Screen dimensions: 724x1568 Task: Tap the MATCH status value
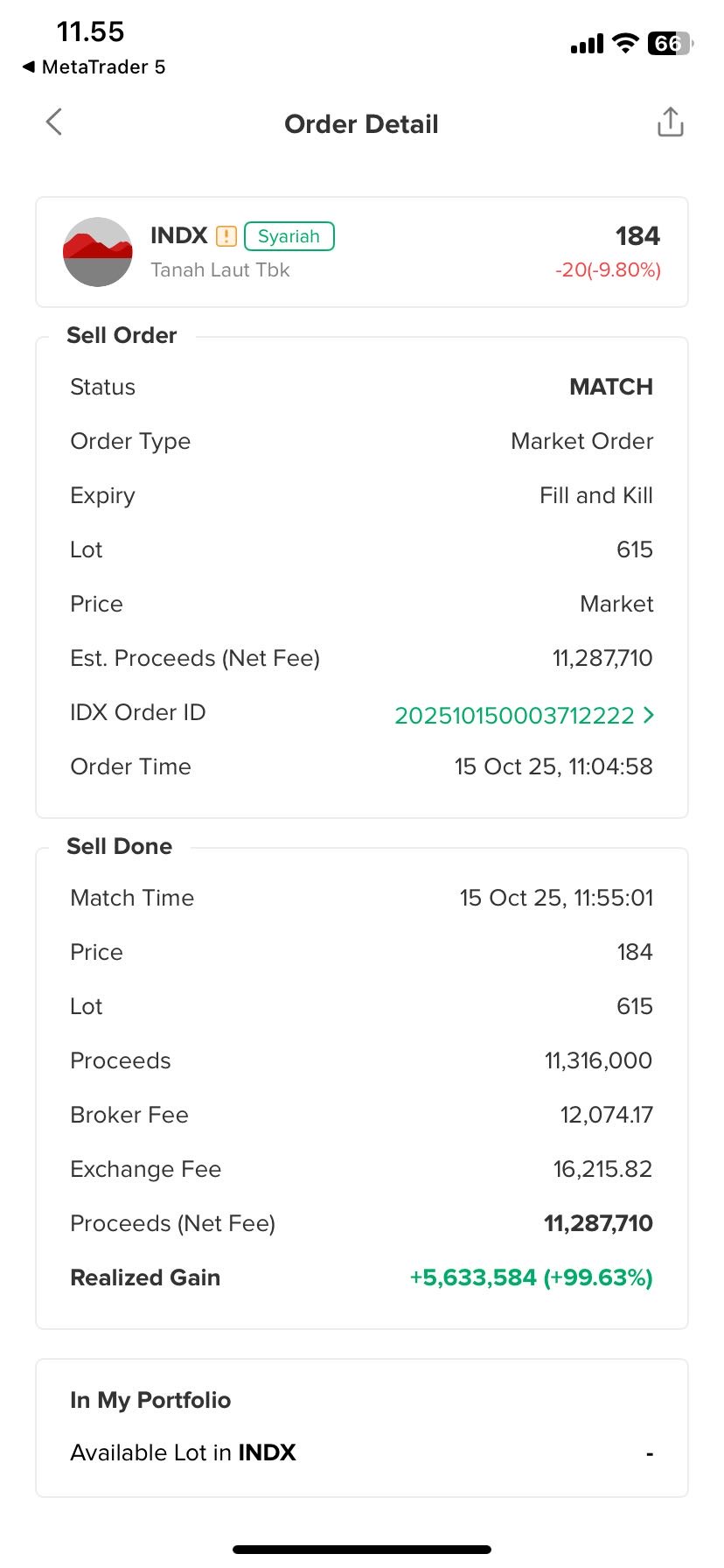[x=610, y=387]
